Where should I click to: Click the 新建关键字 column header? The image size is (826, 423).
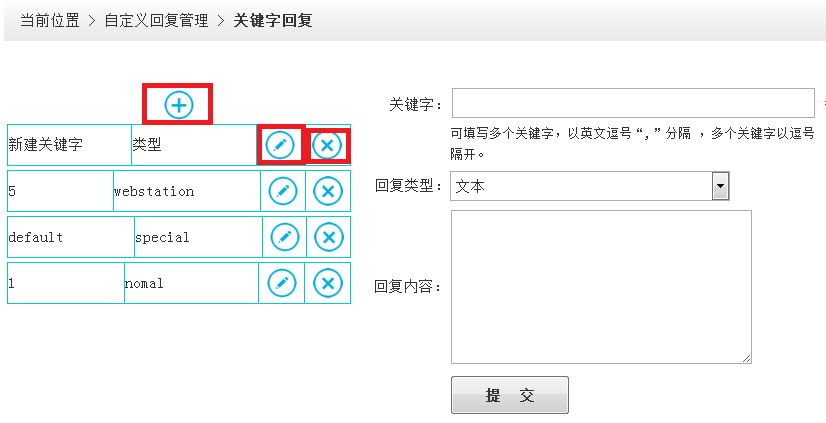tap(68, 145)
